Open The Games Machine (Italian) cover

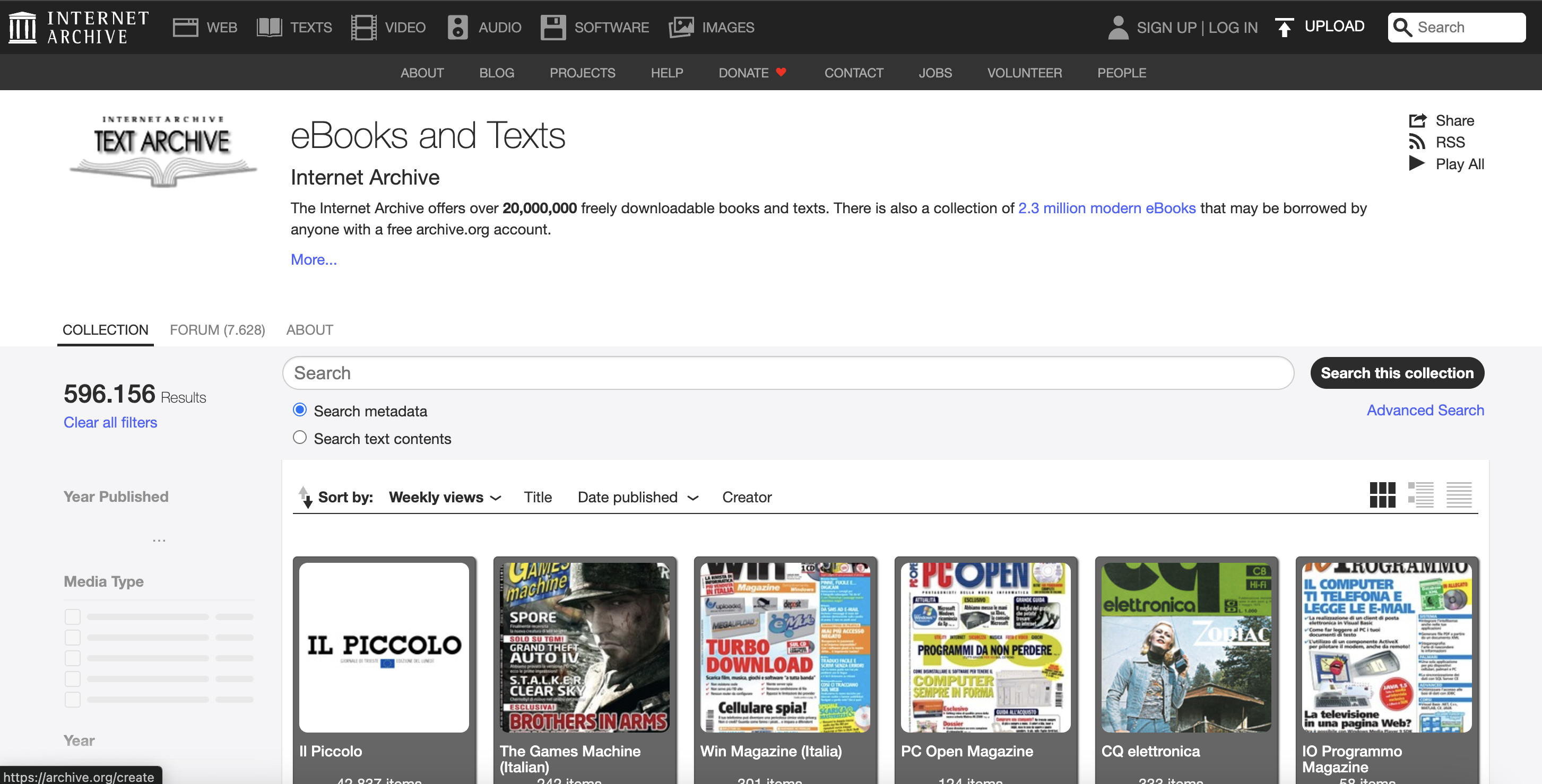(584, 647)
